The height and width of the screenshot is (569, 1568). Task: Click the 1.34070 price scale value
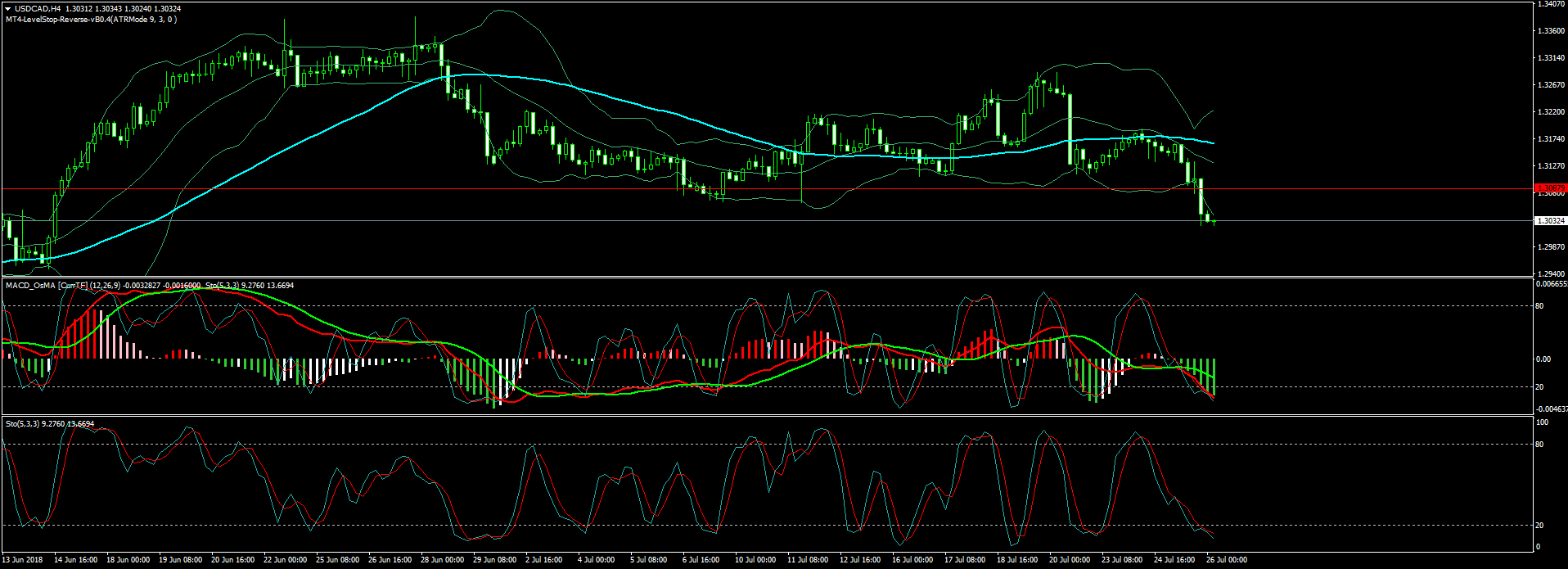[x=1552, y=4]
